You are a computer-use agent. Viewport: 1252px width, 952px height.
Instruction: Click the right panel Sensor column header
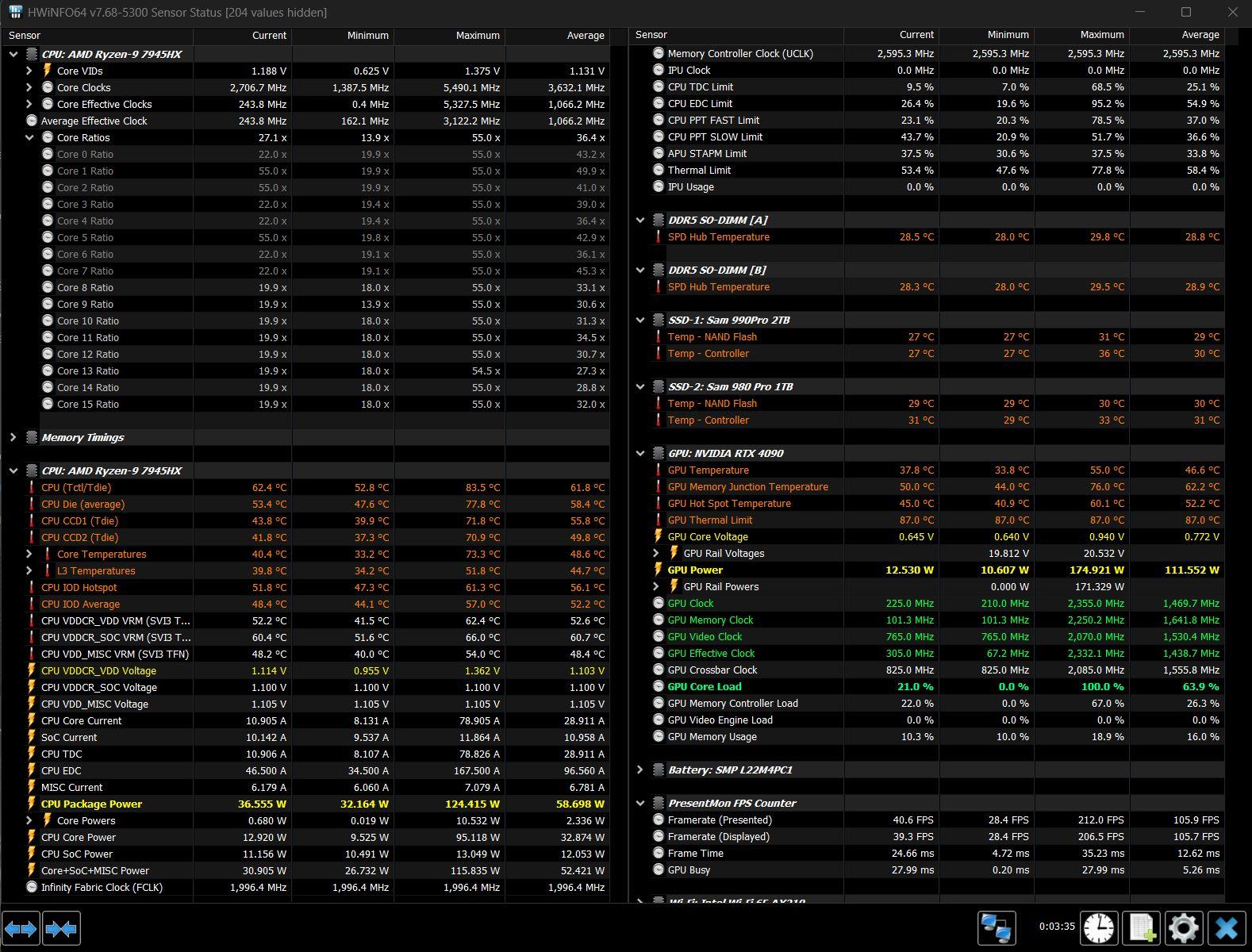tap(735, 35)
